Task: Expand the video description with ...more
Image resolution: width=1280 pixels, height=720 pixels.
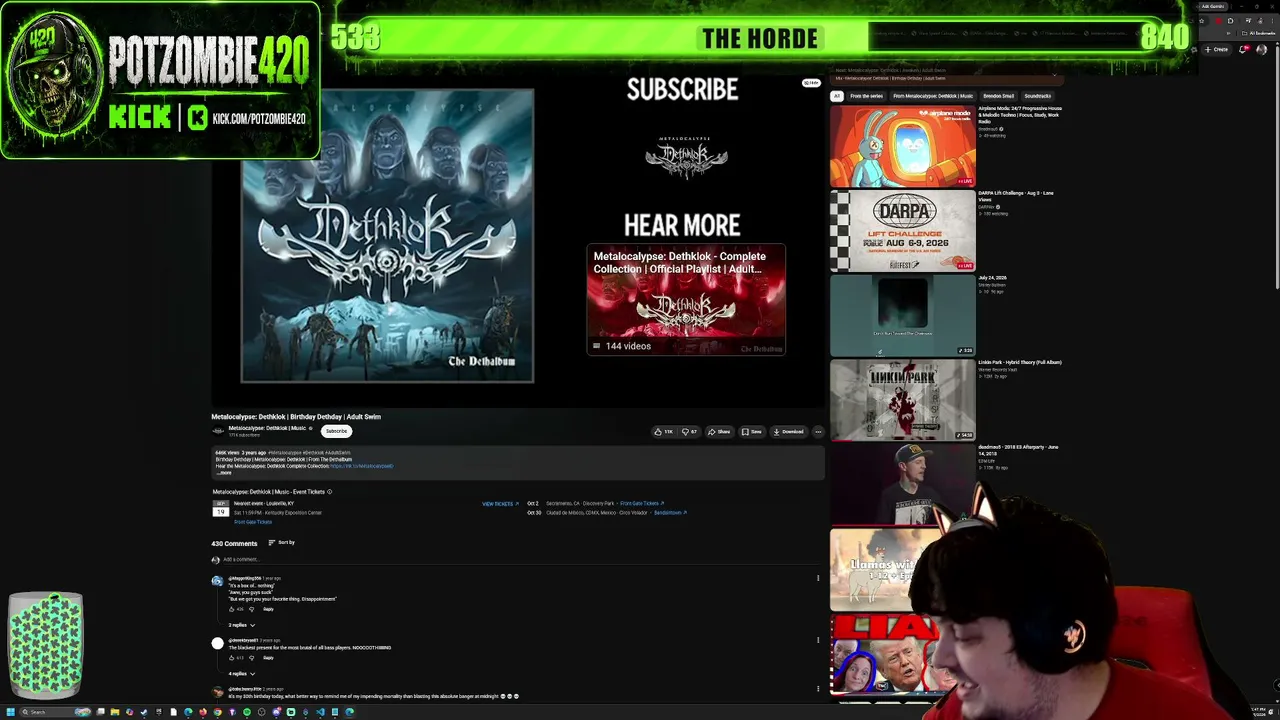Action: coord(224,472)
